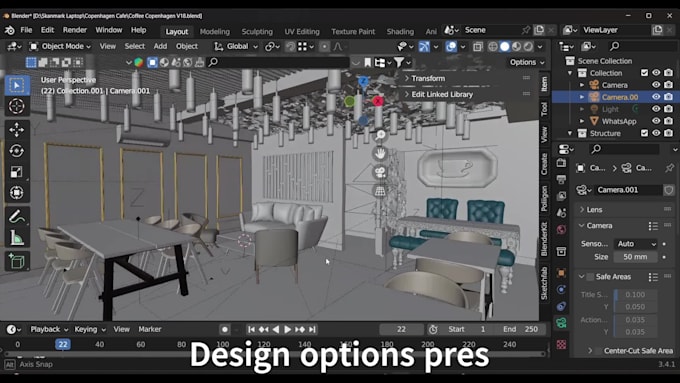The width and height of the screenshot is (680, 383).
Task: Uncheck the Collection exclude checkbox
Action: click(x=644, y=73)
